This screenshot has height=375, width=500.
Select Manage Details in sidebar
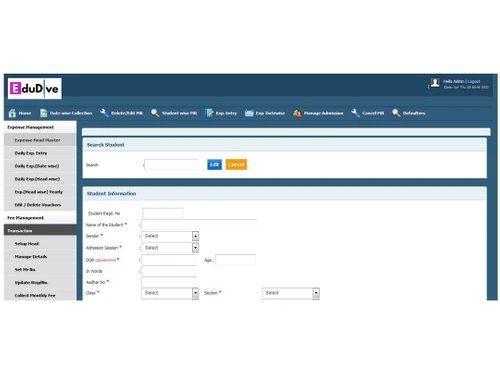click(40, 257)
